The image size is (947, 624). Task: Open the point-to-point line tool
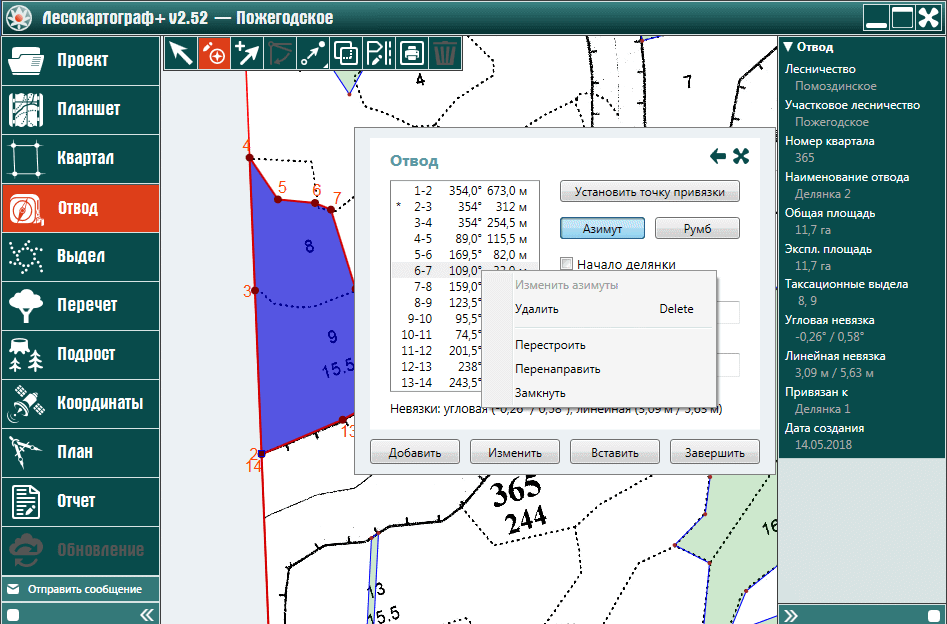tap(312, 53)
